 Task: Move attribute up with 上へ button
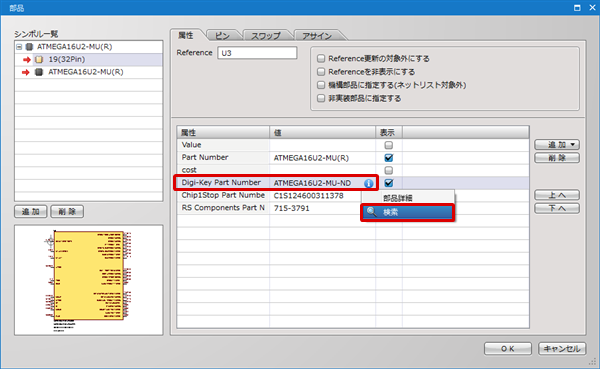[x=557, y=195]
